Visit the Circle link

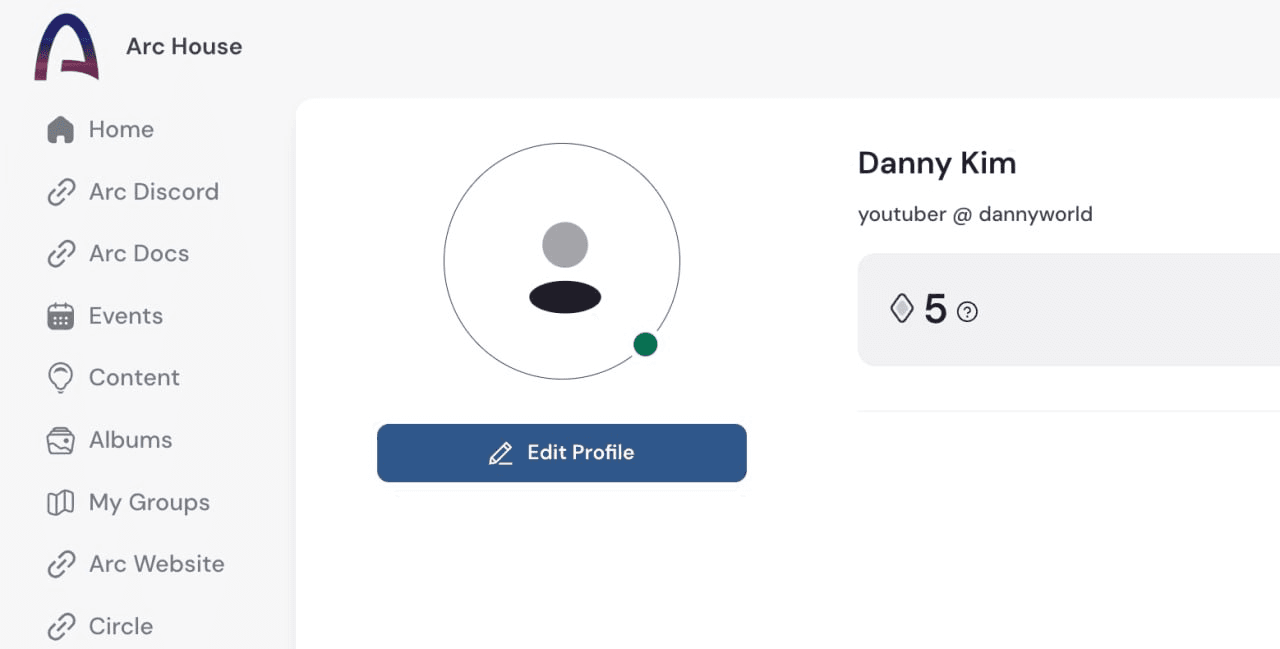(x=120, y=625)
